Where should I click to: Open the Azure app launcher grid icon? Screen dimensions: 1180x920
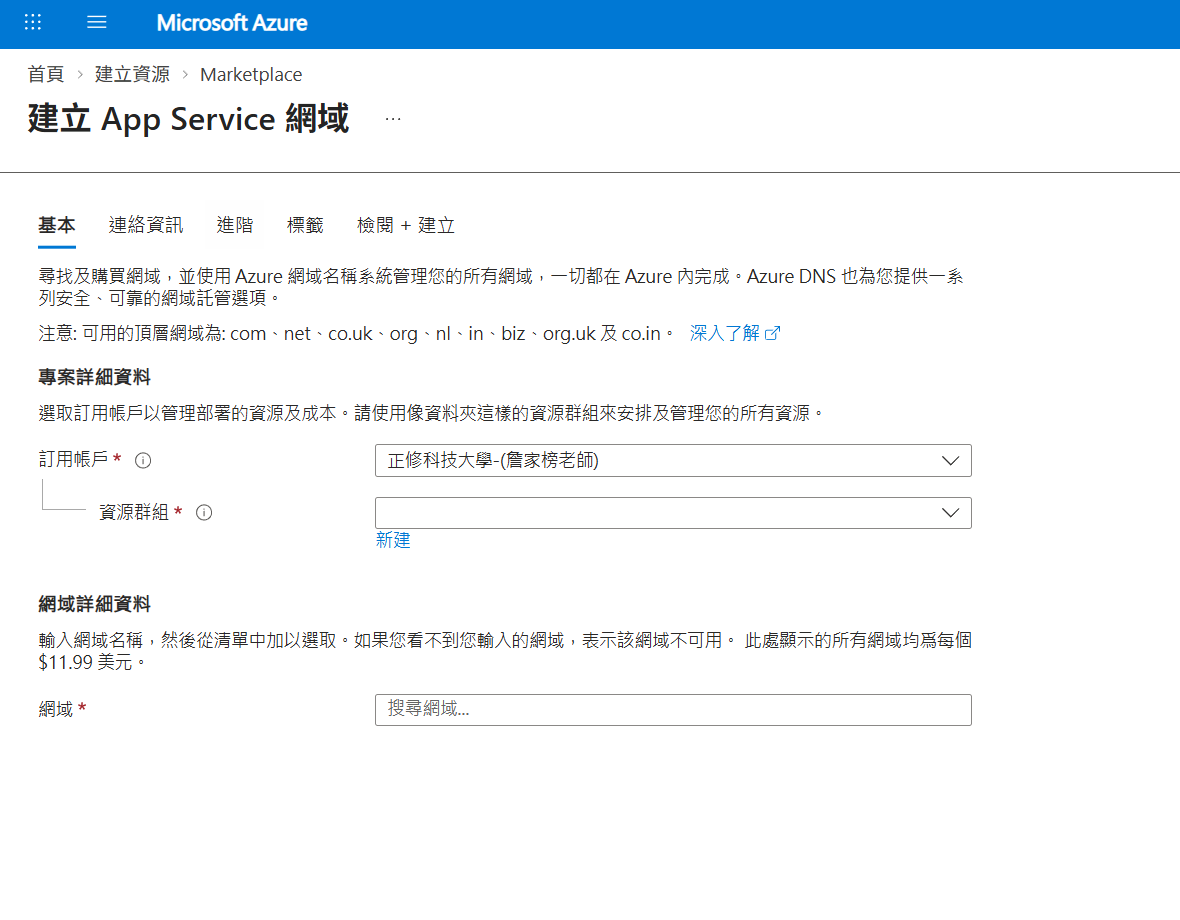[32, 23]
